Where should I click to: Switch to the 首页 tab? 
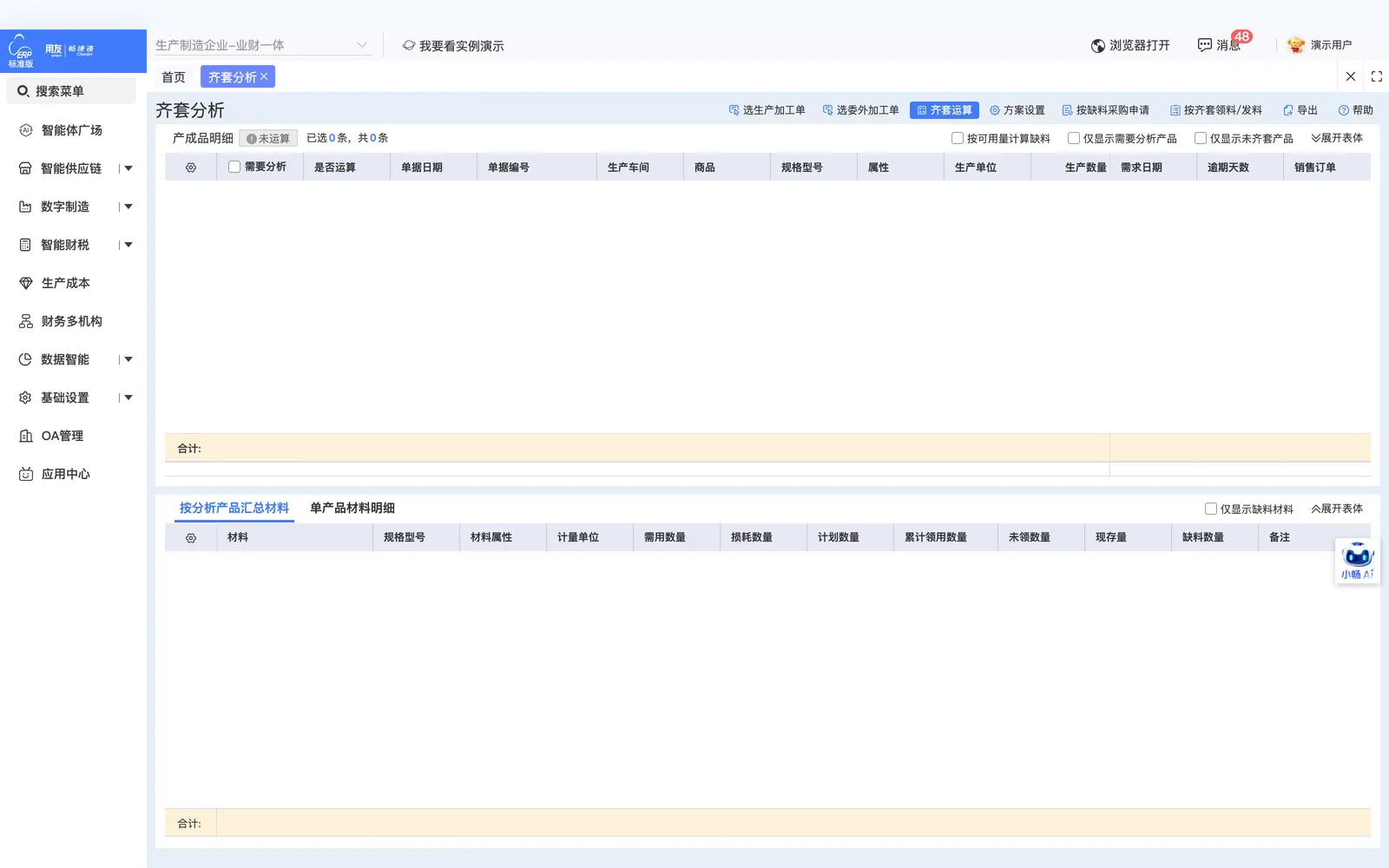[x=174, y=77]
